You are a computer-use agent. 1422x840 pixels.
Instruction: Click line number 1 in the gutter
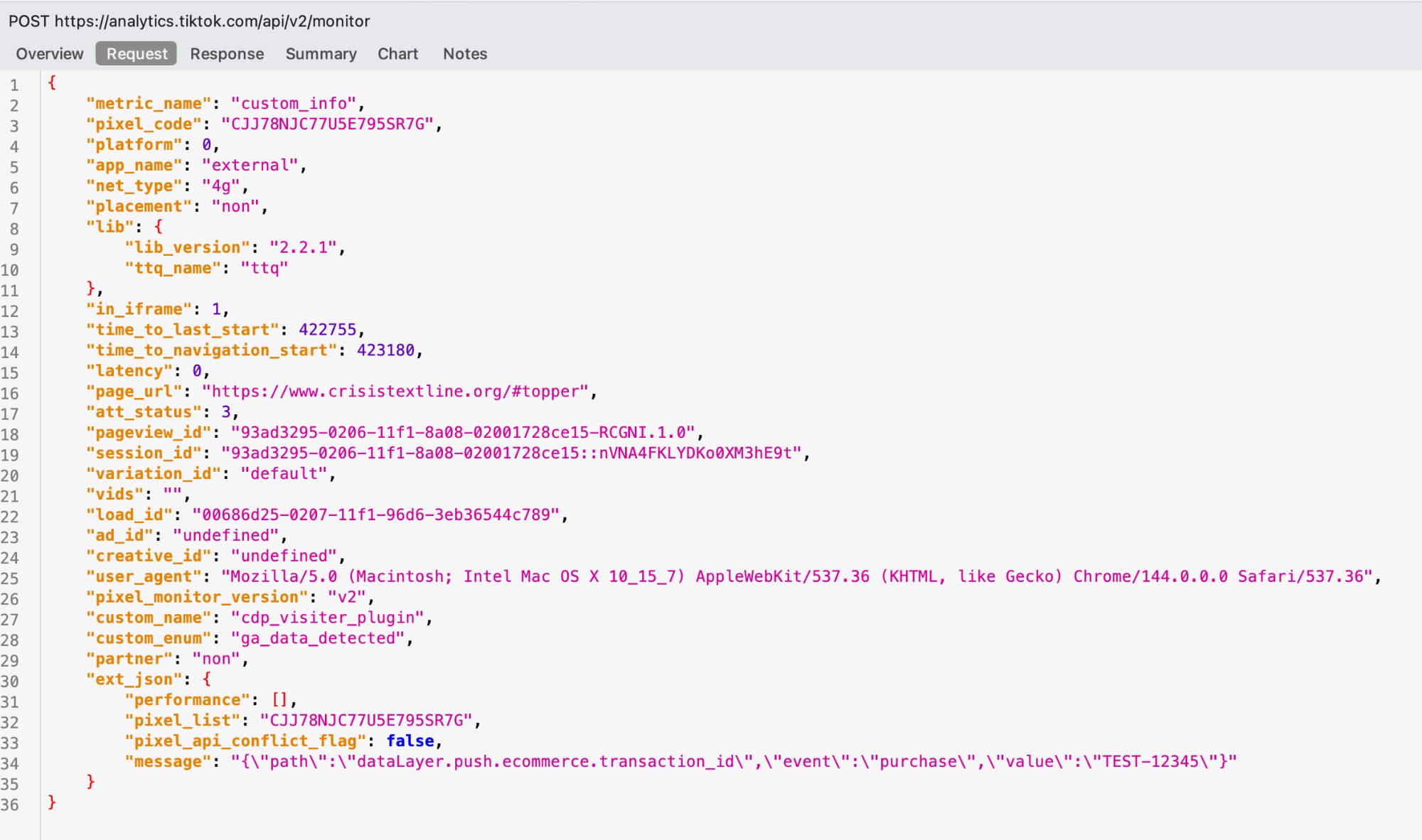point(14,84)
